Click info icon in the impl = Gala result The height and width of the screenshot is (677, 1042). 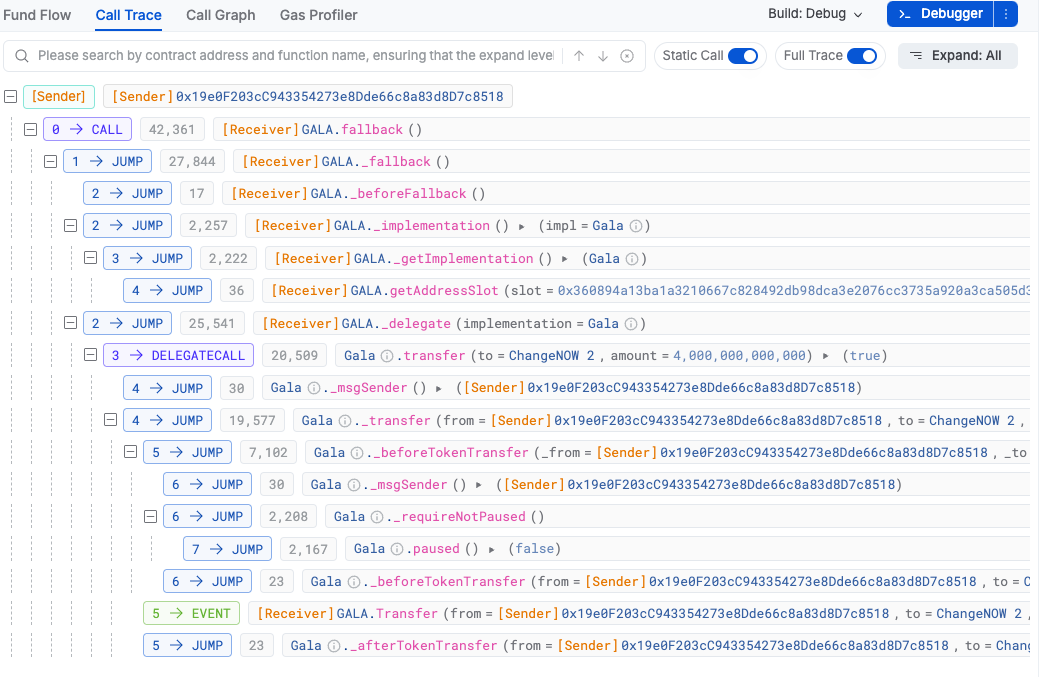pyautogui.click(x=635, y=226)
